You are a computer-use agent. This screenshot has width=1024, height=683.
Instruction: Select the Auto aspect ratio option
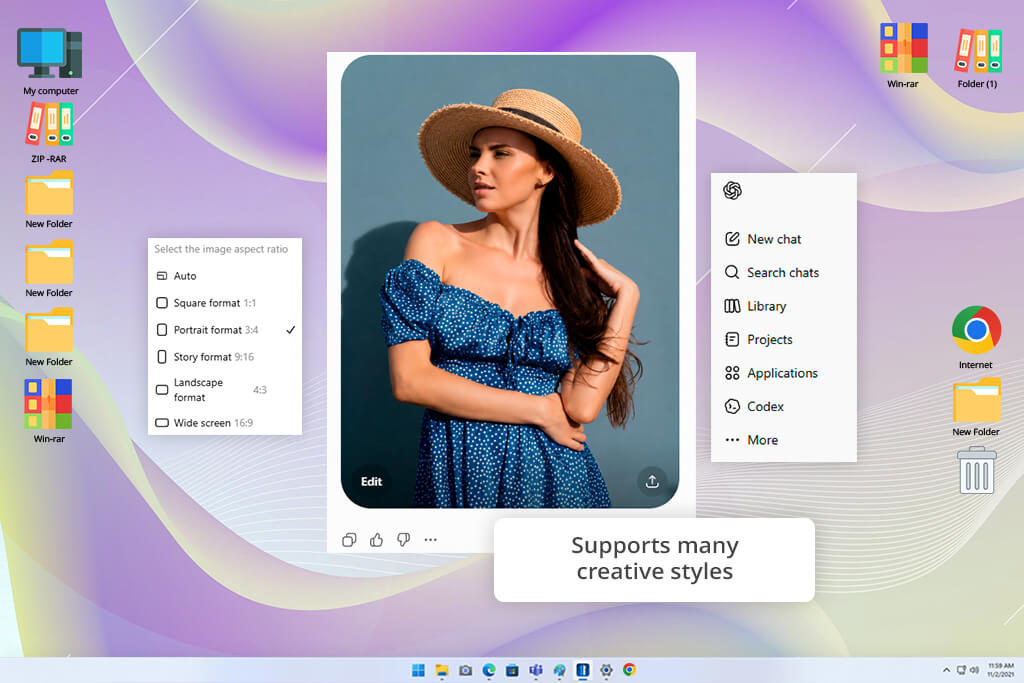pyautogui.click(x=225, y=276)
